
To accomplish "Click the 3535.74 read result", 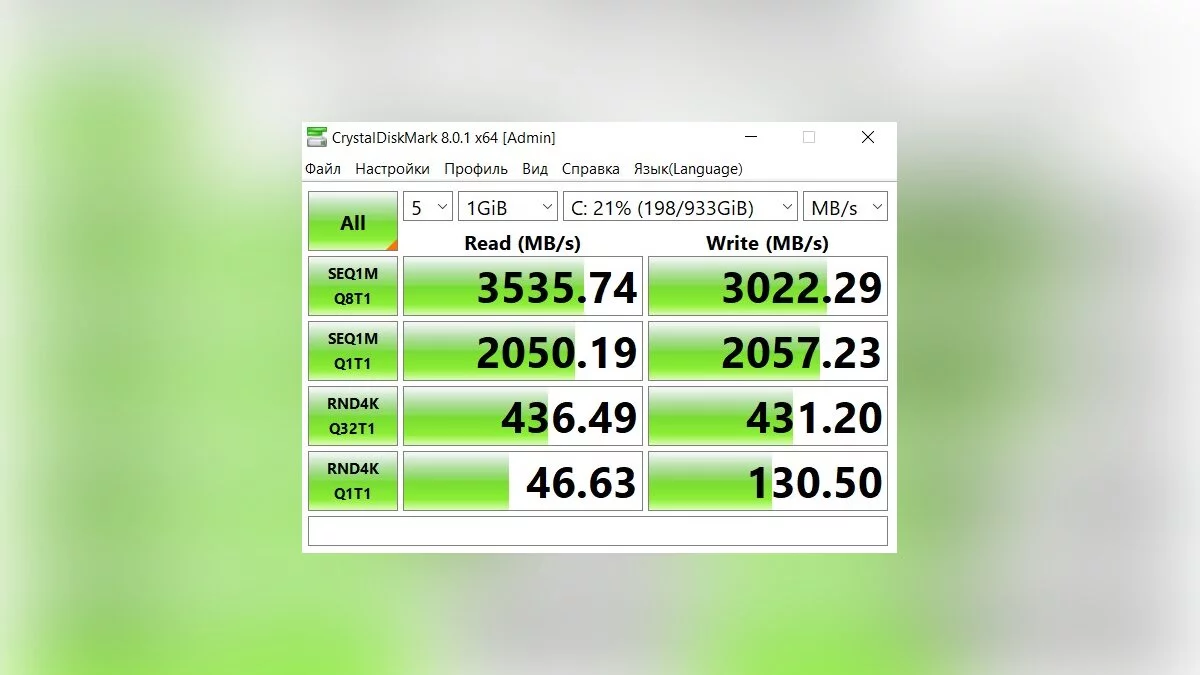I will click(523, 286).
